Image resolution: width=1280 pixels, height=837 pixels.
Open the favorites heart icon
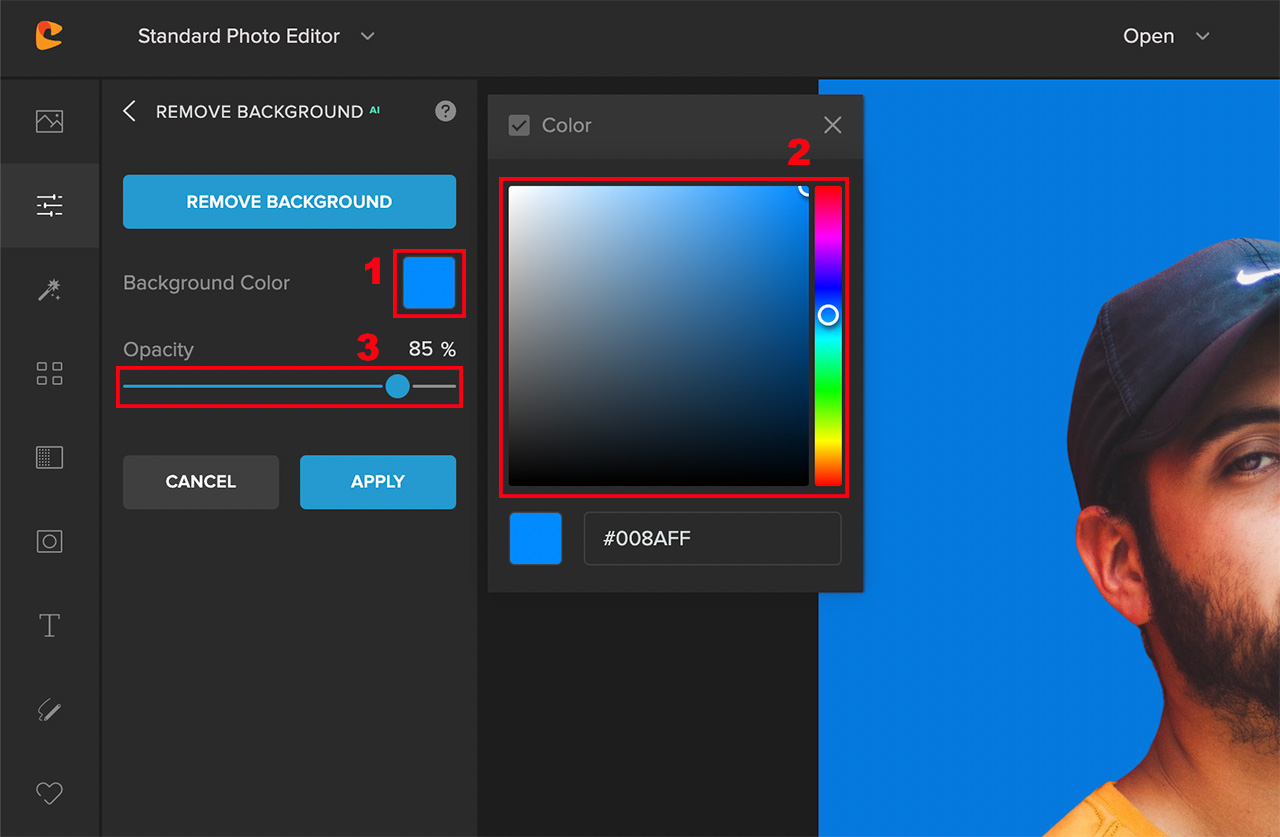[49, 794]
